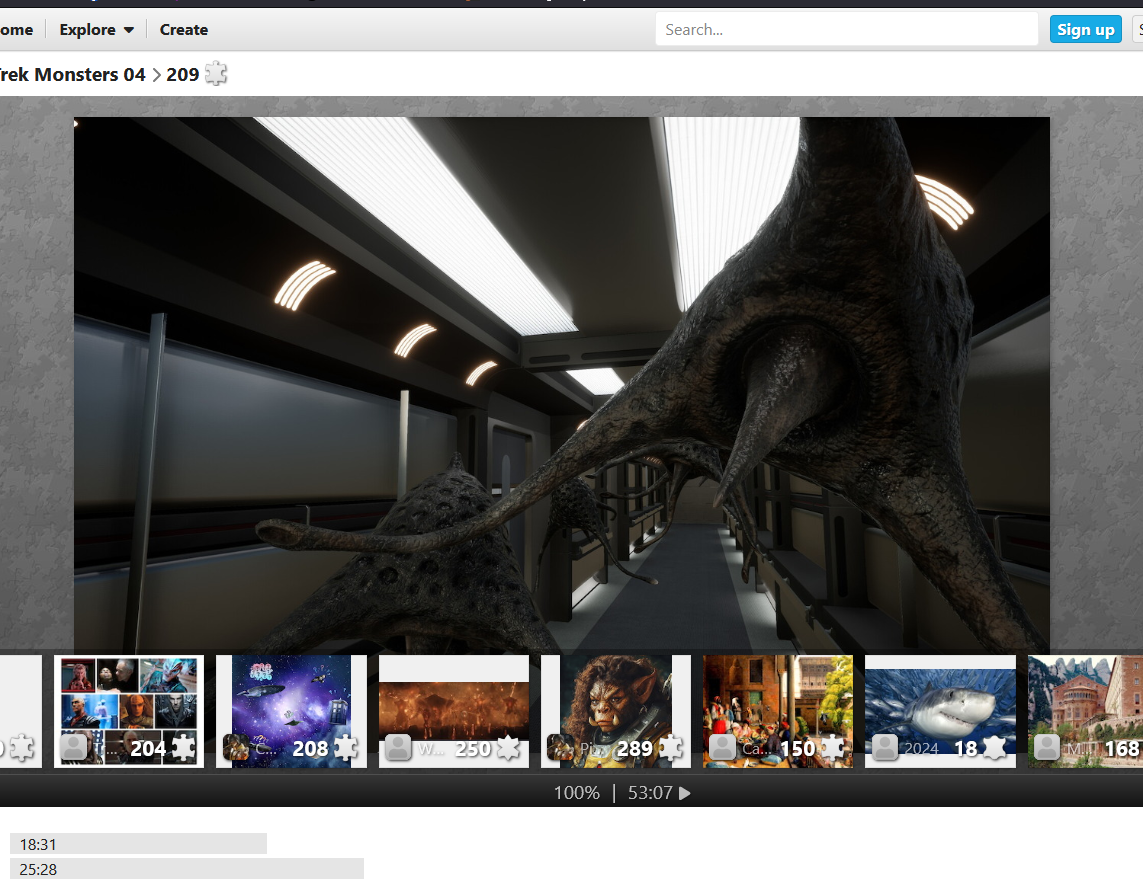Screen dimensions: 1143x893
Task: Open the 250-piece orange scene puzzle thumbnail
Action: click(x=453, y=711)
